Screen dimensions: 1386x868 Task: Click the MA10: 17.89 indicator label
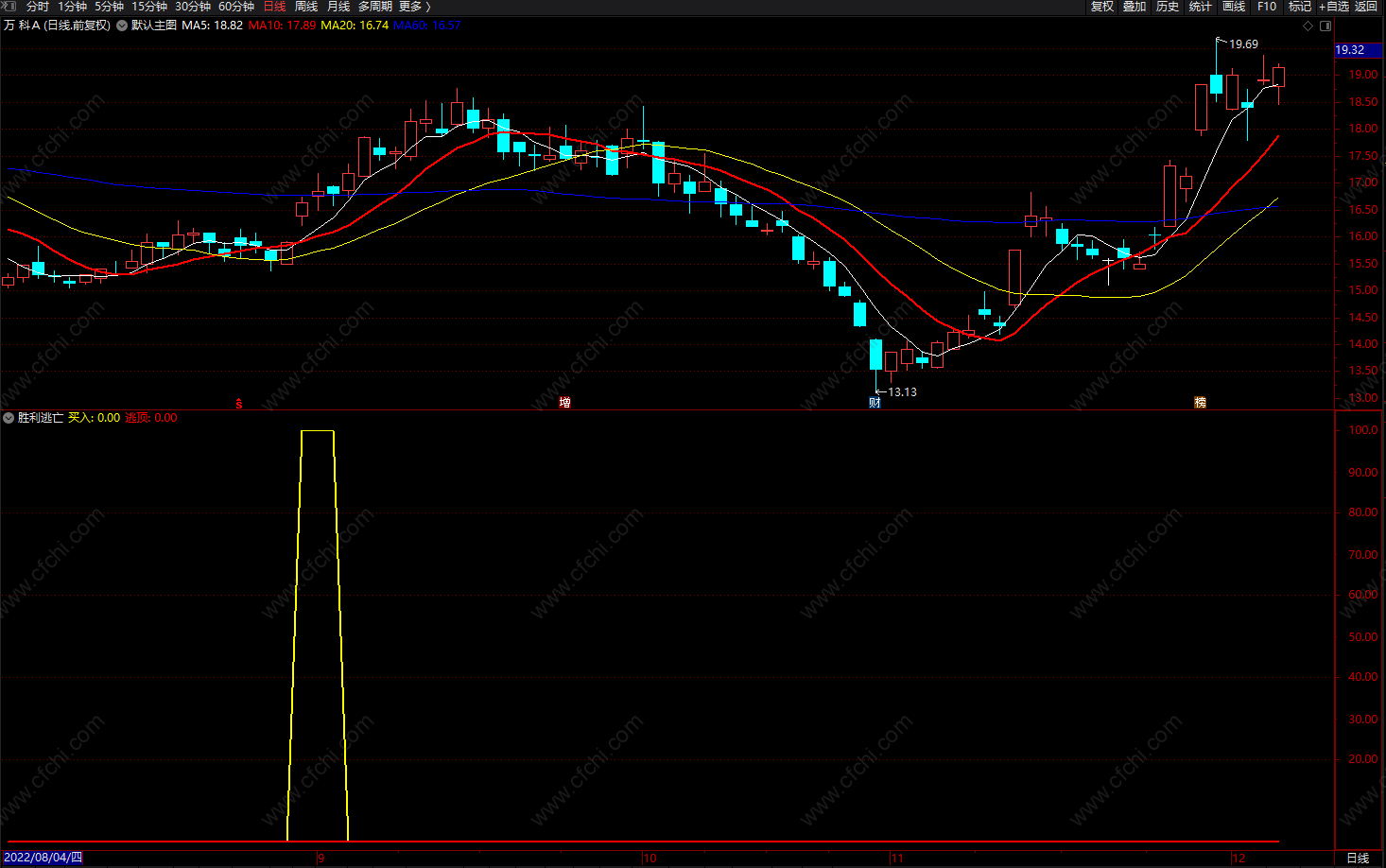pyautogui.click(x=283, y=26)
